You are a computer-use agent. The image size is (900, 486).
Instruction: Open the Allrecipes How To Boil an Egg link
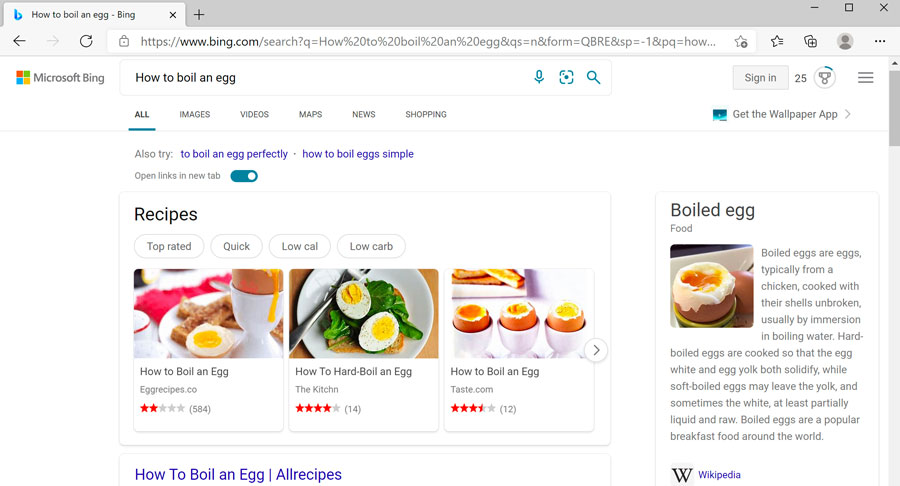click(x=238, y=474)
